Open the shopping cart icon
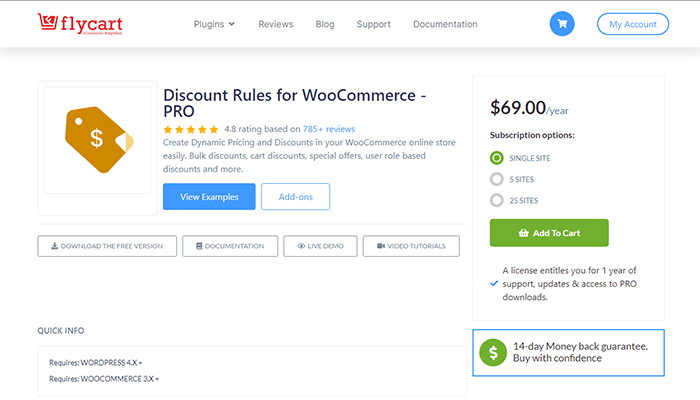This screenshot has width=700, height=400. (x=562, y=24)
